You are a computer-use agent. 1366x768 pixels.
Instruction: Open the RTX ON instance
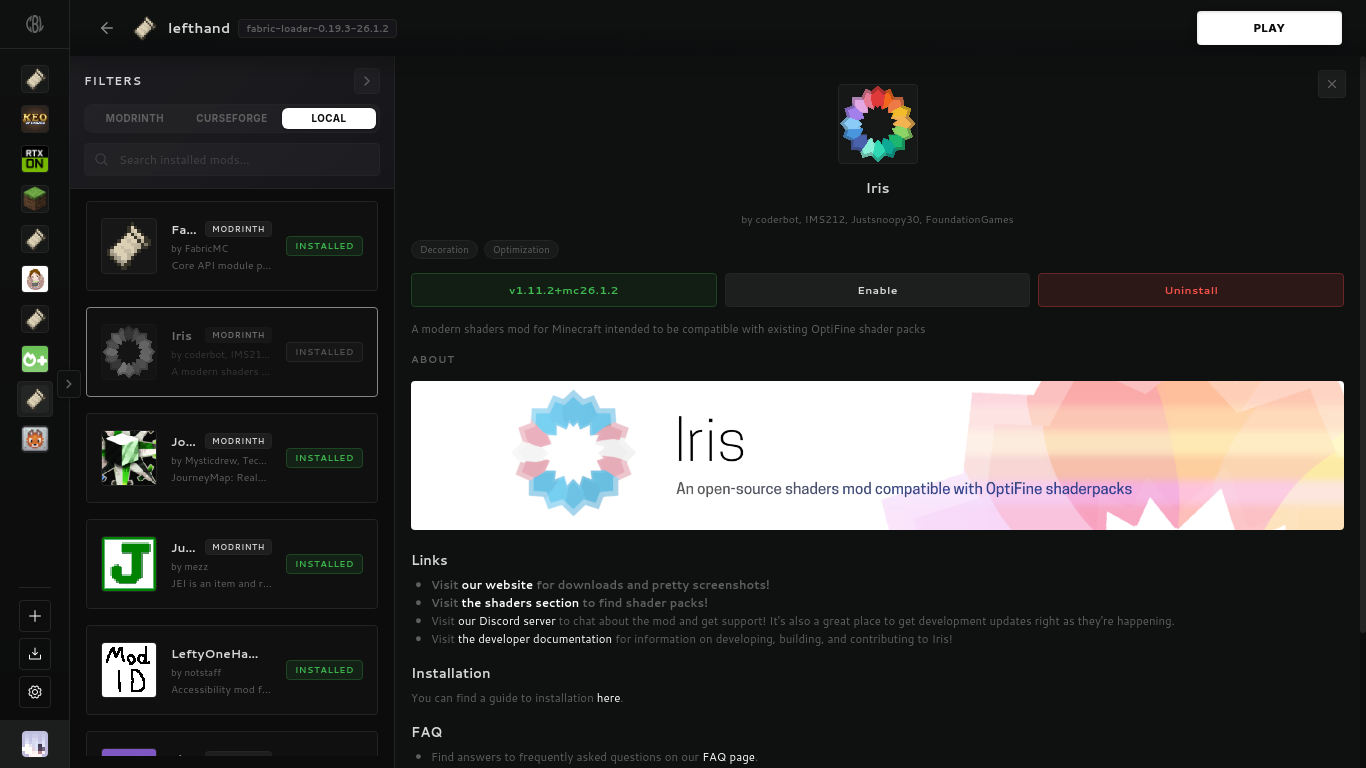(x=35, y=159)
